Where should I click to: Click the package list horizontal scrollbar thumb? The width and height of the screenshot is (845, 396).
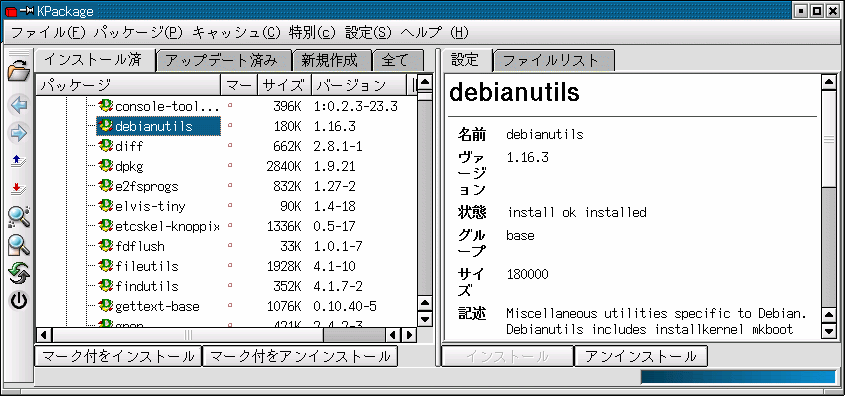click(188, 335)
